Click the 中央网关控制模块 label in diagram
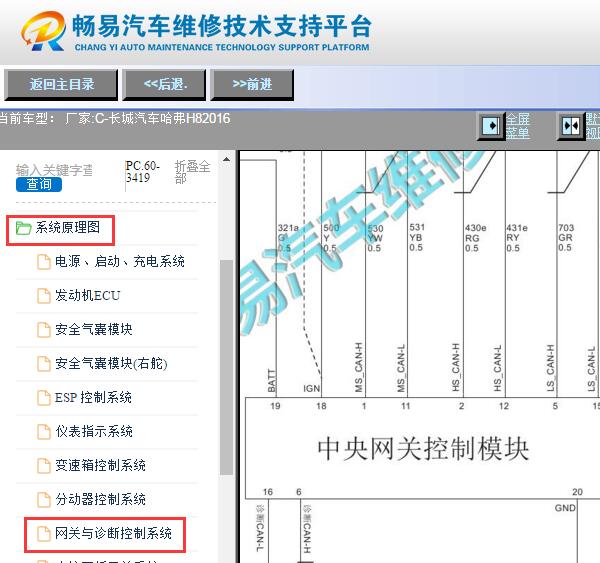 click(x=423, y=449)
